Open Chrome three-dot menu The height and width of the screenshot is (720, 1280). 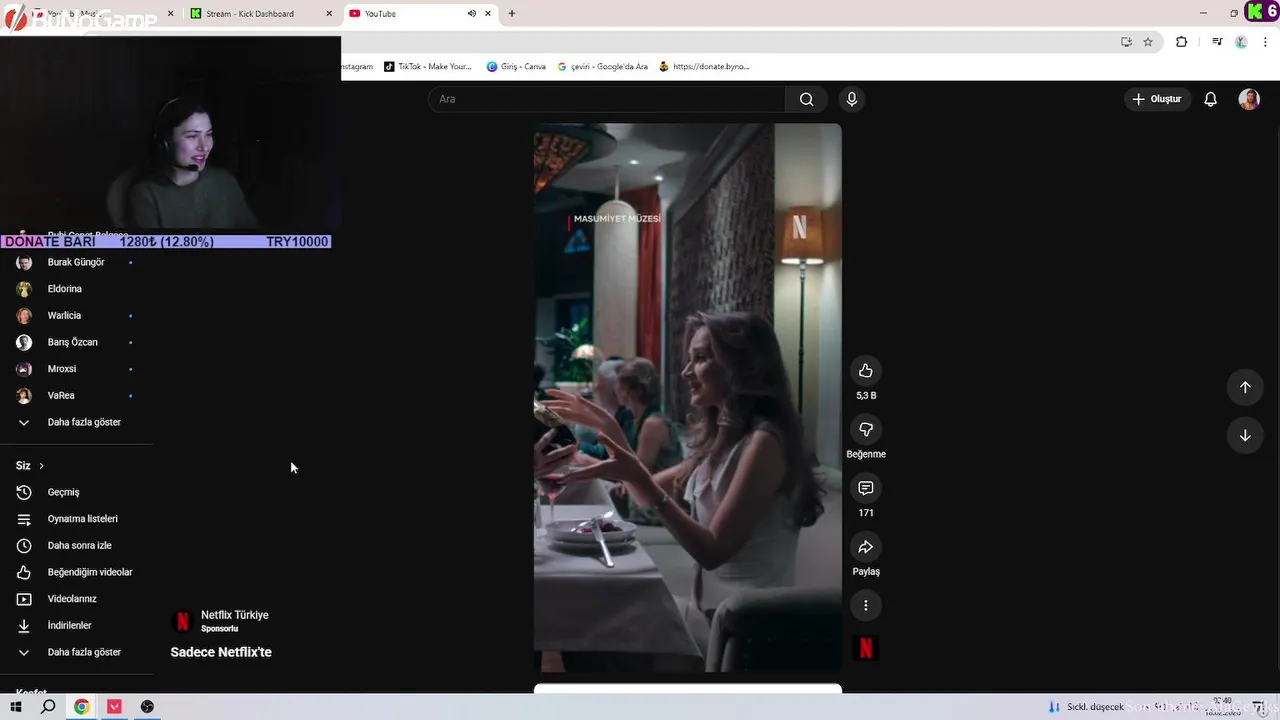(1265, 42)
